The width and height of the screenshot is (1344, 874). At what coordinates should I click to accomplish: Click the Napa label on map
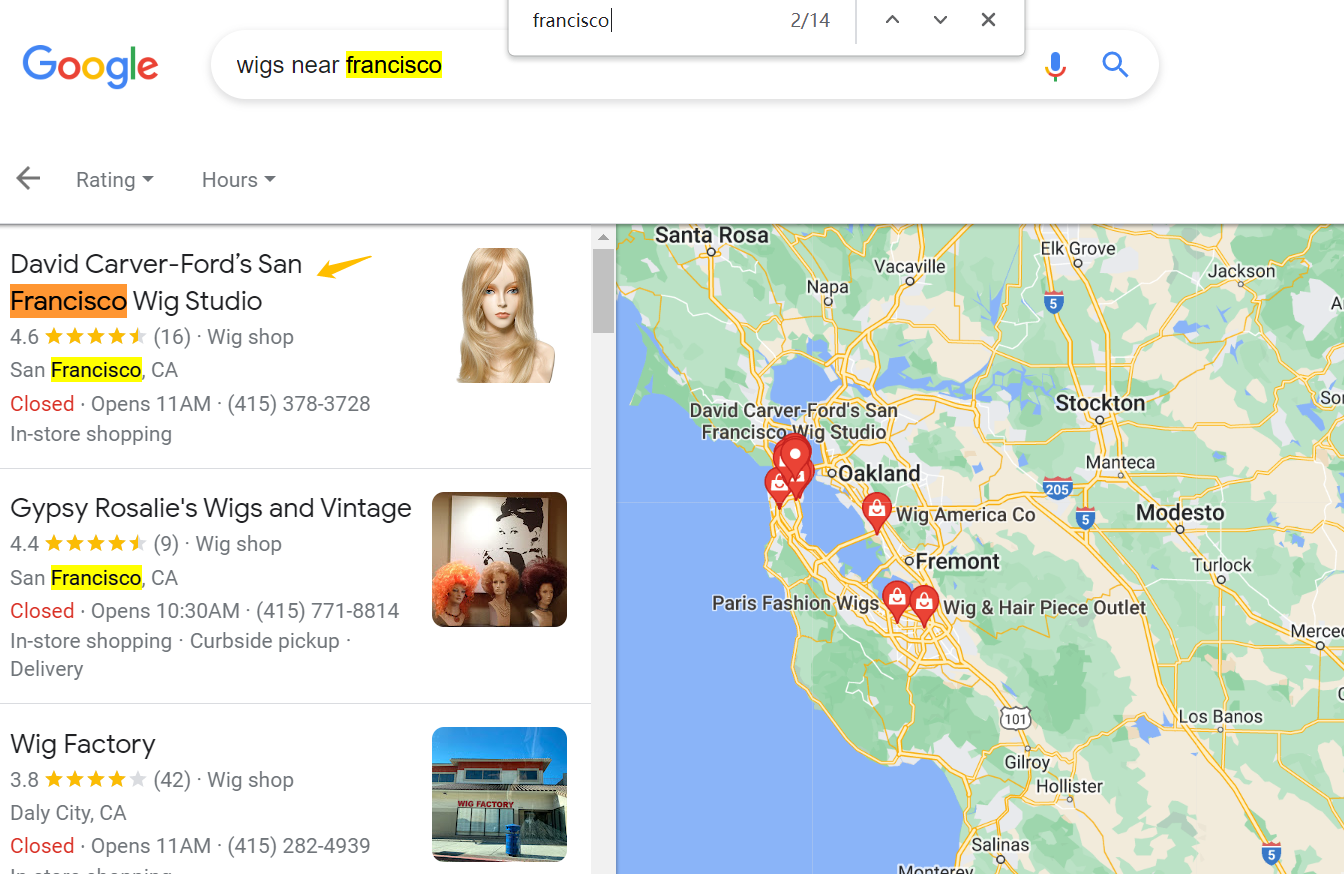pos(827,287)
